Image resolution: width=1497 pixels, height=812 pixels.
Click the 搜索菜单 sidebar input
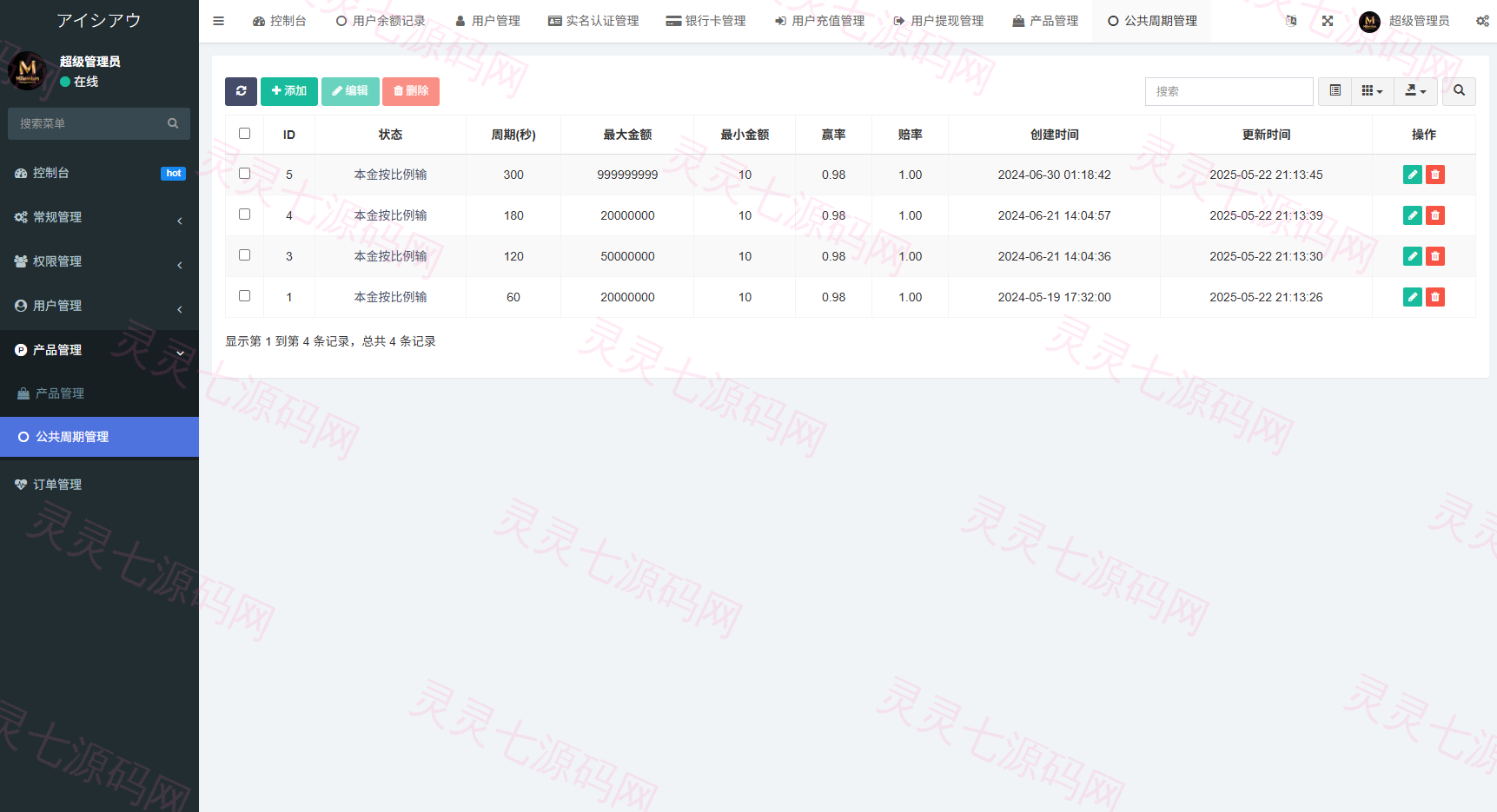(x=90, y=123)
